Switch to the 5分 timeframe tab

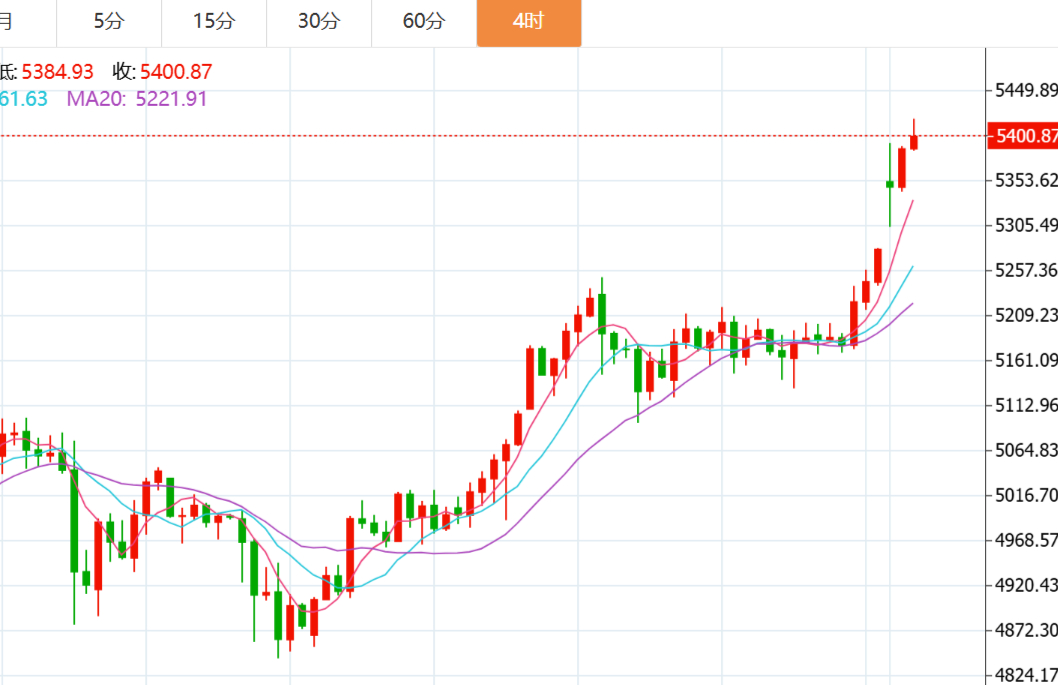click(x=109, y=22)
